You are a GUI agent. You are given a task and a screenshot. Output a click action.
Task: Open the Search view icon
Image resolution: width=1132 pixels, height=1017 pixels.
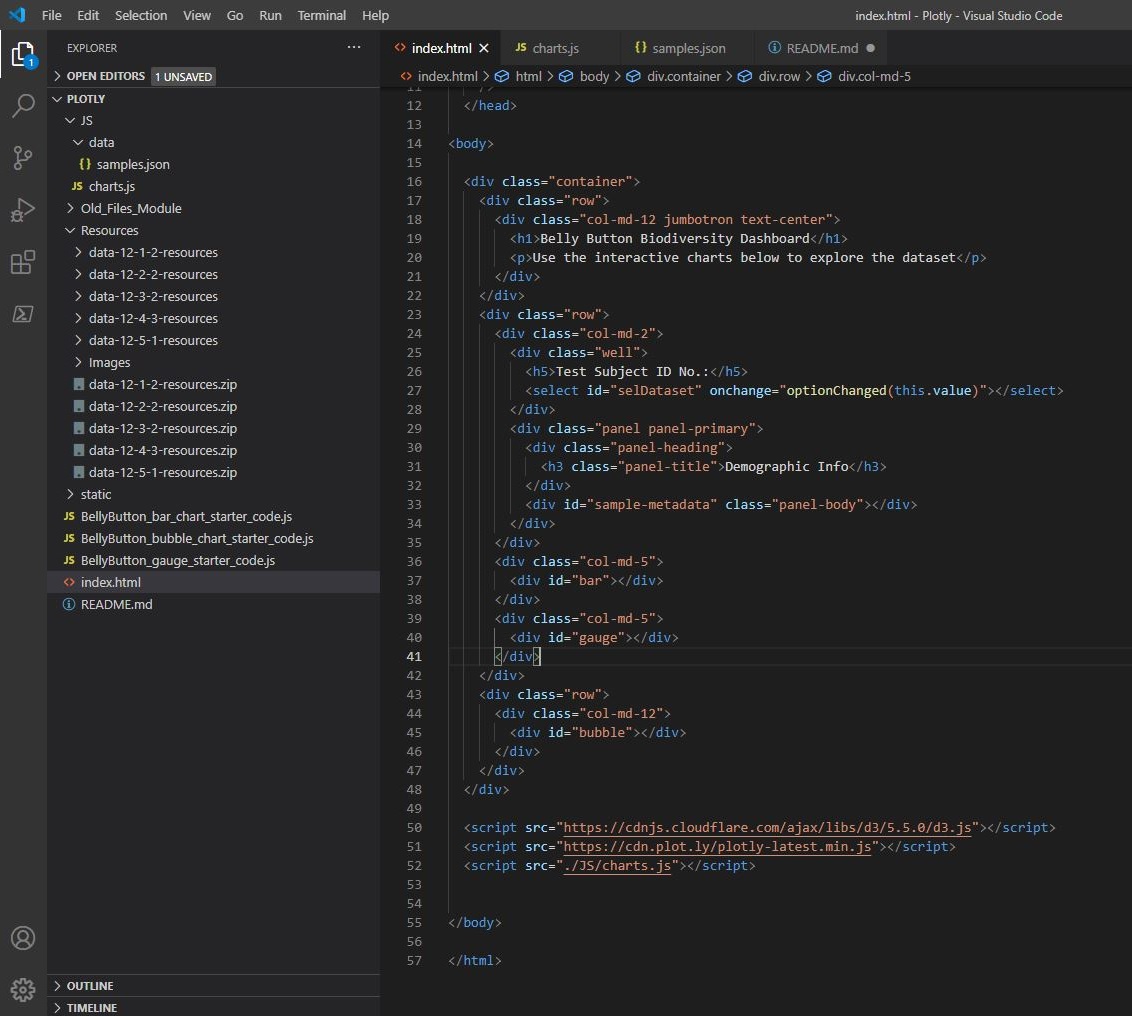click(23, 106)
